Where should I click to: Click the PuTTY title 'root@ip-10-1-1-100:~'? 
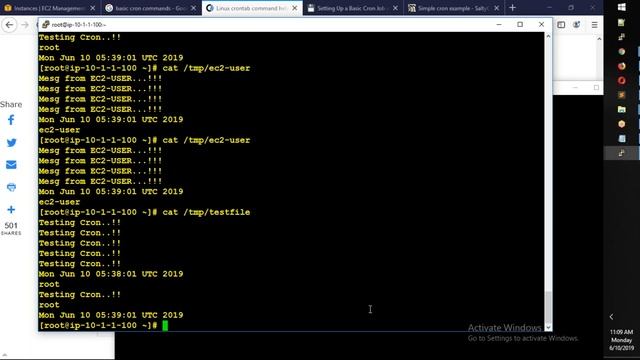tap(79, 25)
